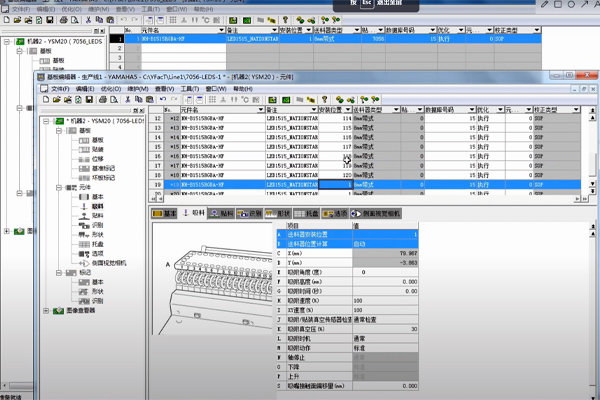Select 基准标记 item under 基板 in tree

103,168
